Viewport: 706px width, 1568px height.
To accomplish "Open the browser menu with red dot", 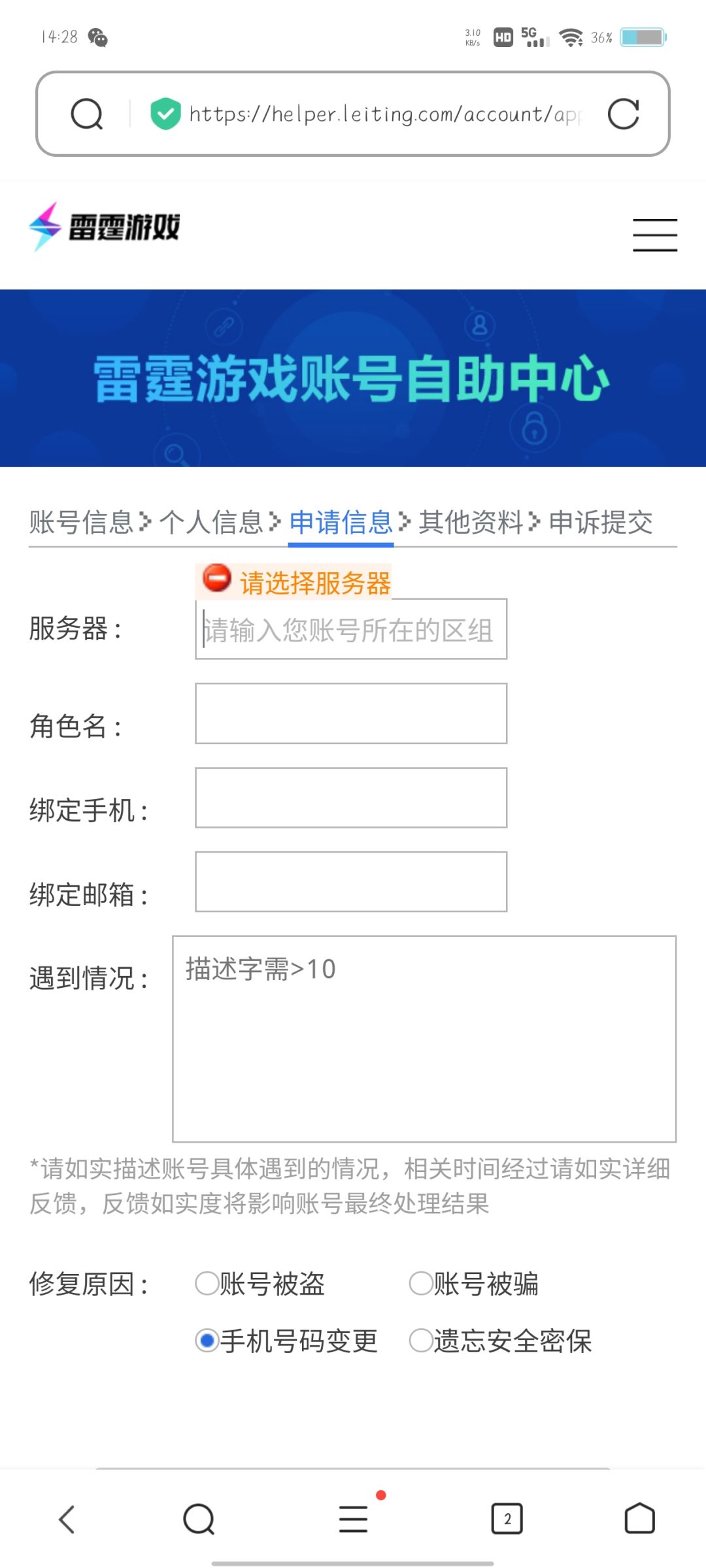I will pyautogui.click(x=354, y=1519).
